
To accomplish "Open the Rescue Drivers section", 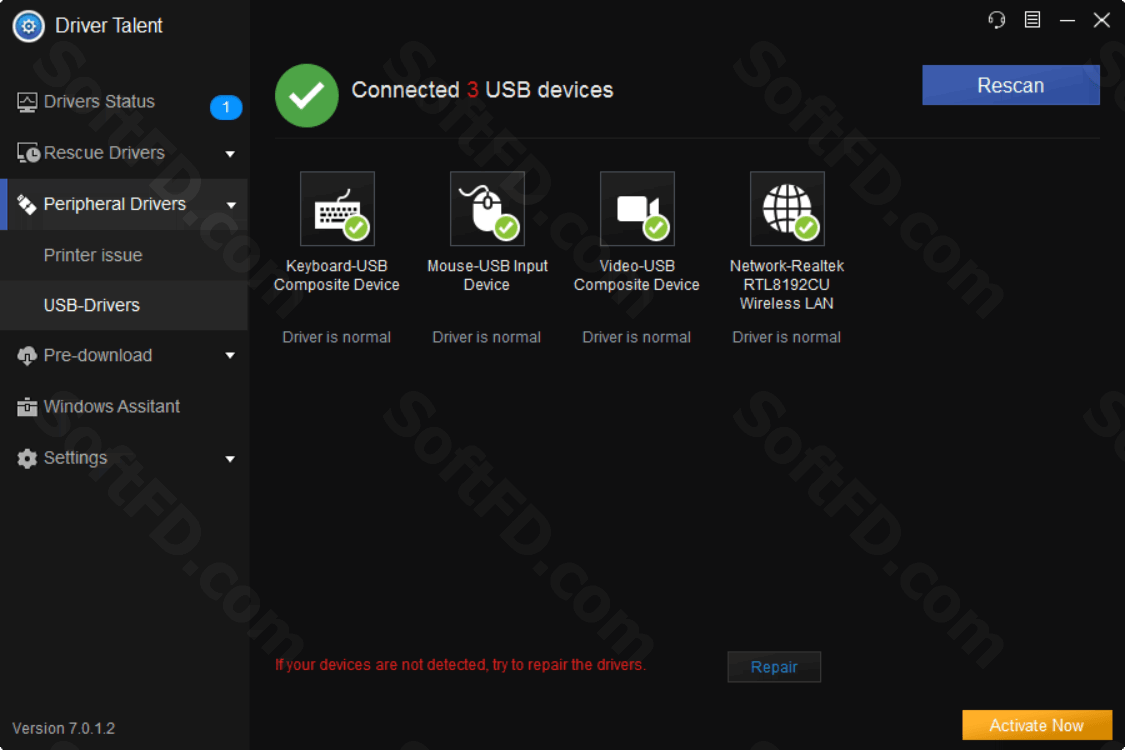I will click(x=123, y=153).
